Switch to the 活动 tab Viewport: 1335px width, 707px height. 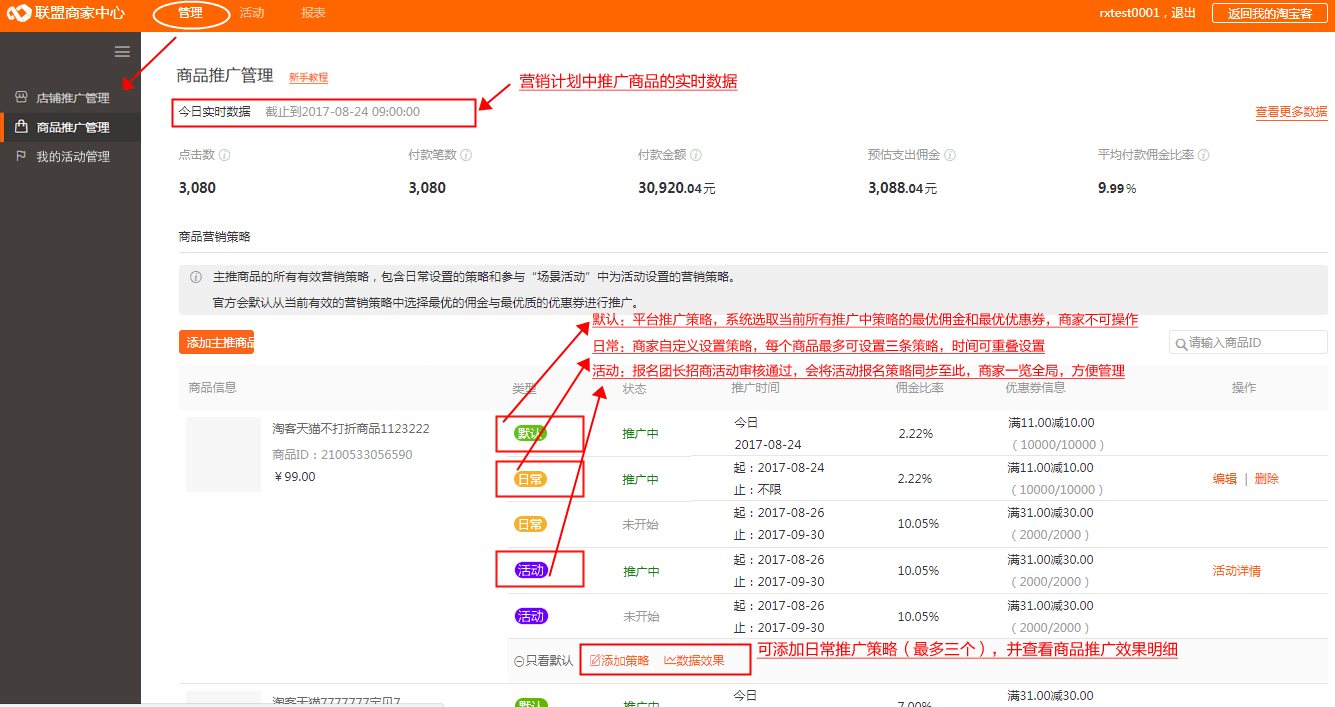click(251, 13)
